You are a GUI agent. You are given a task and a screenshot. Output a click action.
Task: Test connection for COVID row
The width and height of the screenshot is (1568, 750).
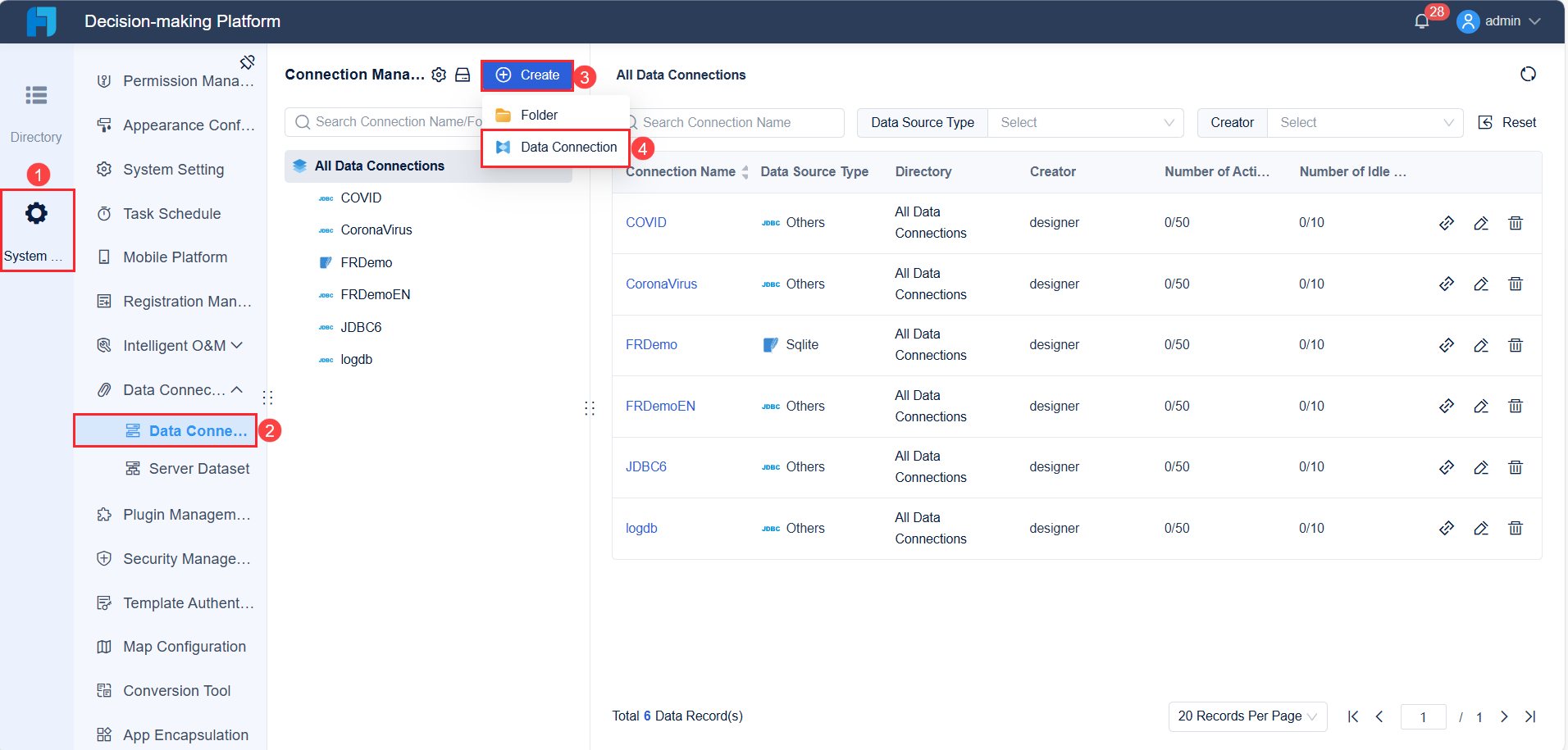click(1447, 223)
